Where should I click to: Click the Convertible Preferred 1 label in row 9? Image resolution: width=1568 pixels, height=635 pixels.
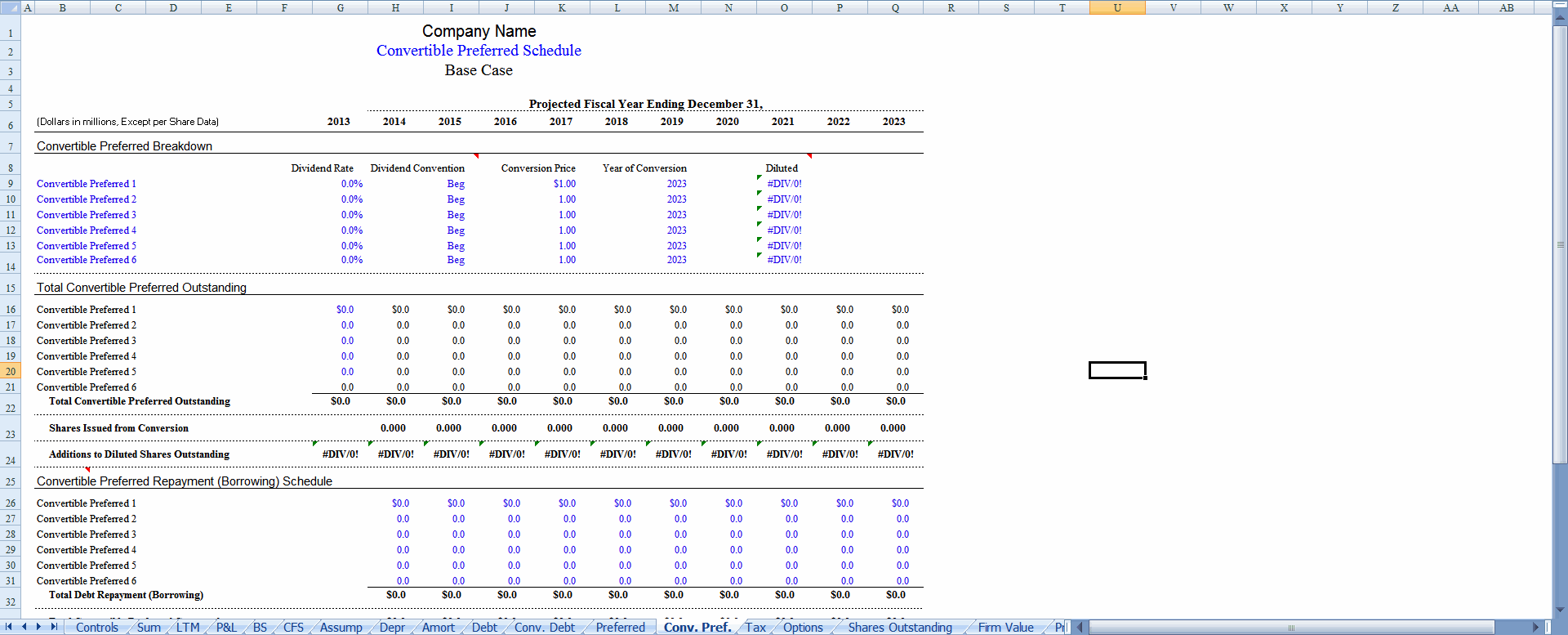tap(87, 184)
